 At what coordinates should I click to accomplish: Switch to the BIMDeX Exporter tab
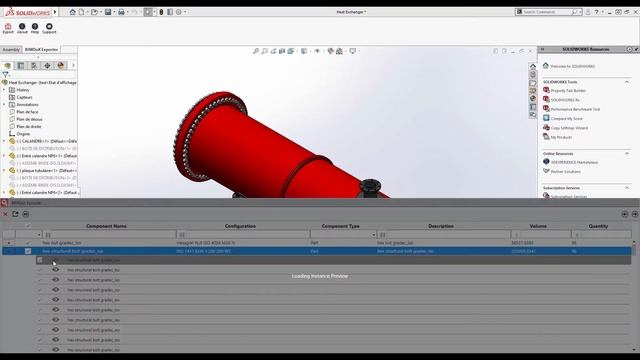[x=42, y=49]
